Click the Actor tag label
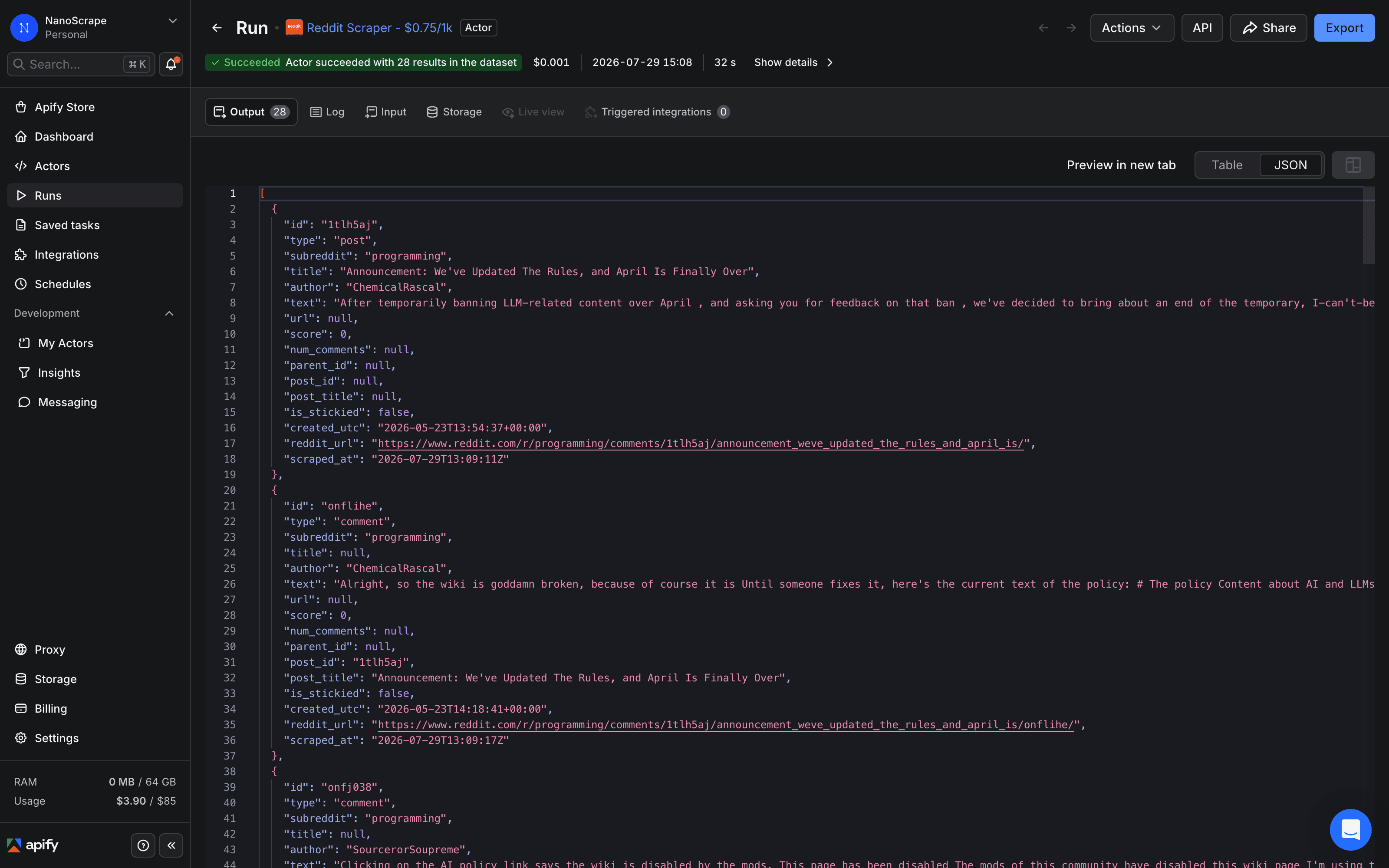 coord(478,27)
